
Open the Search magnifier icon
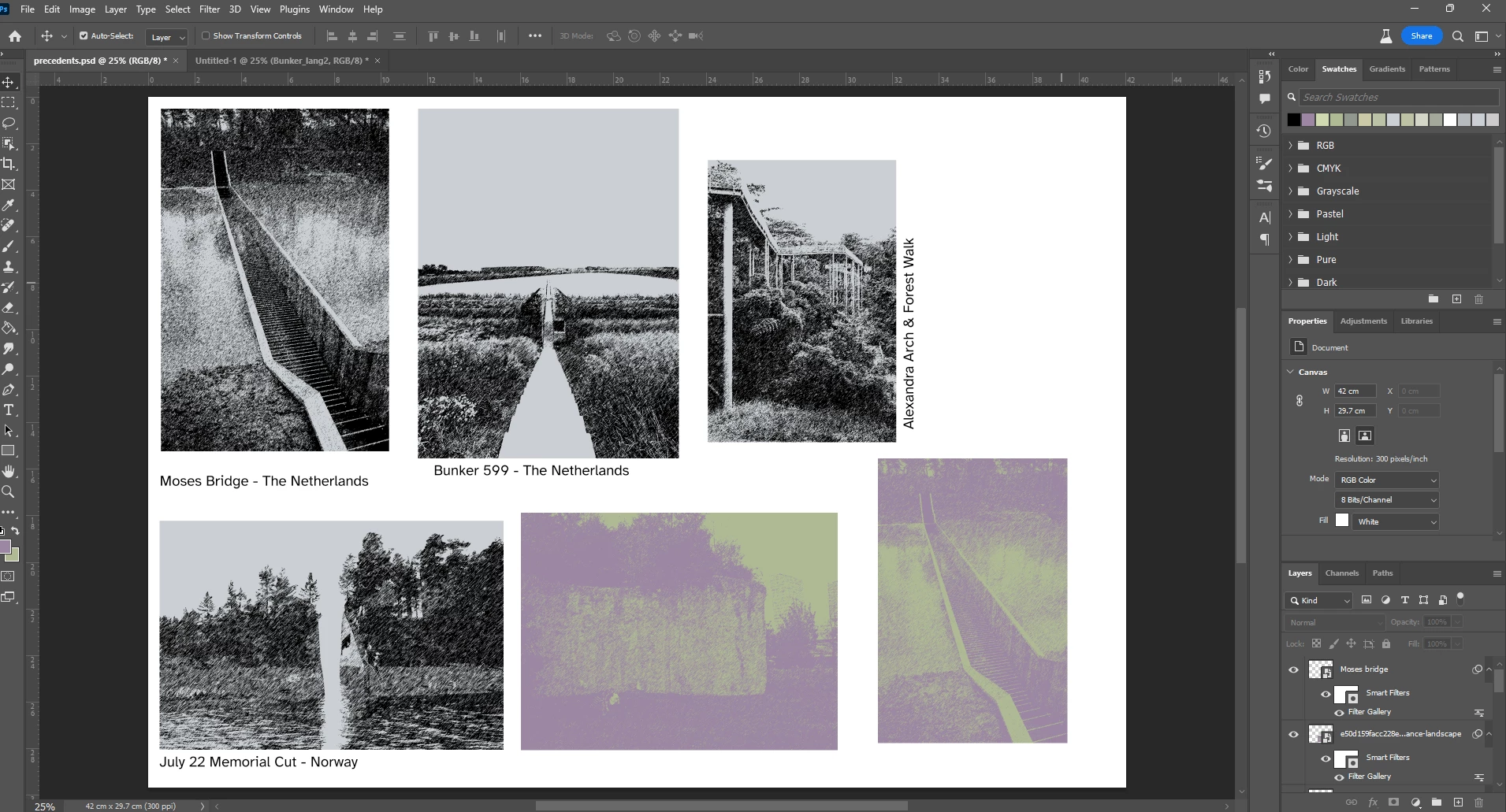coord(1457,36)
